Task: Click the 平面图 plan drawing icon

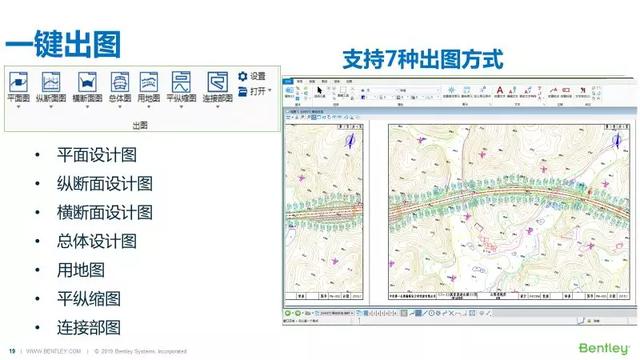Action: 19,82
